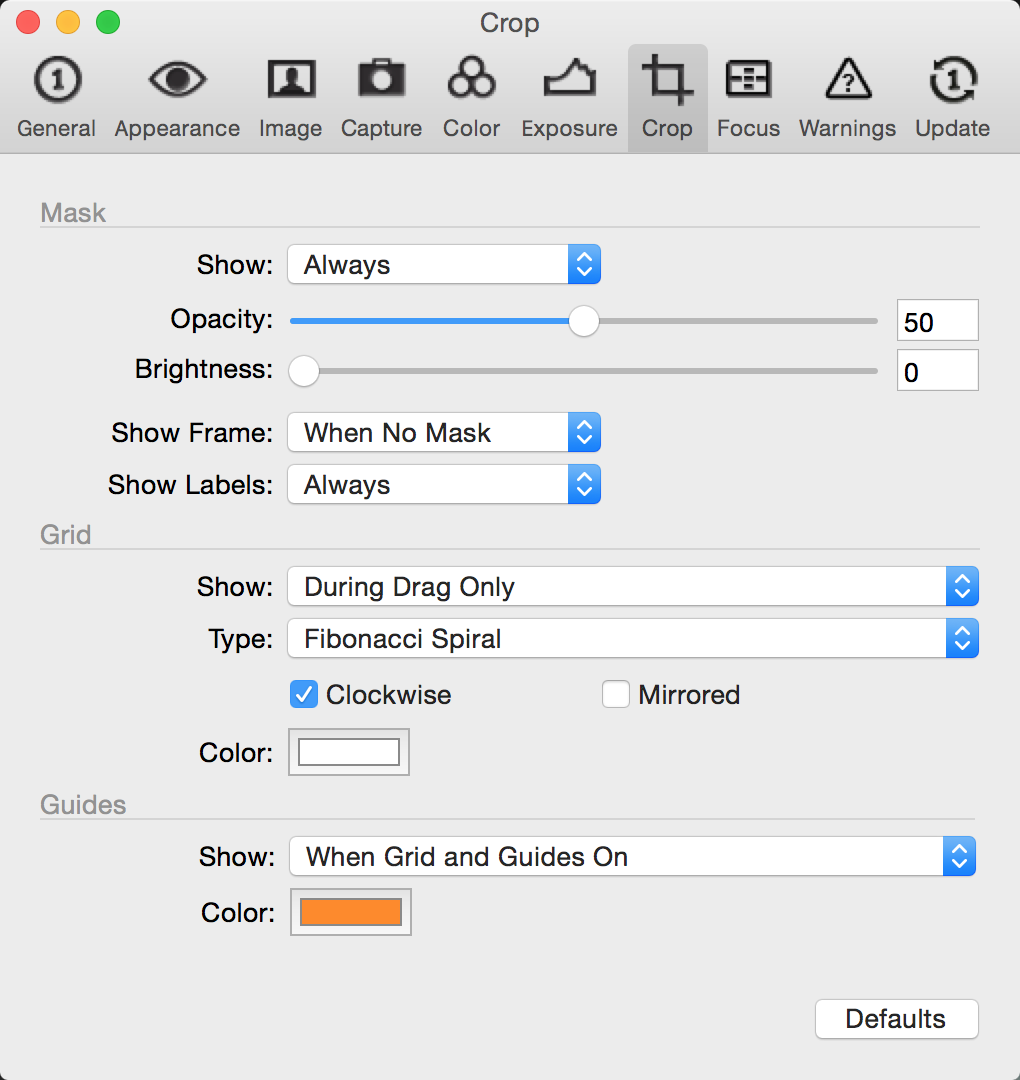Open the General preferences icon
This screenshot has width=1020, height=1080.
click(57, 80)
